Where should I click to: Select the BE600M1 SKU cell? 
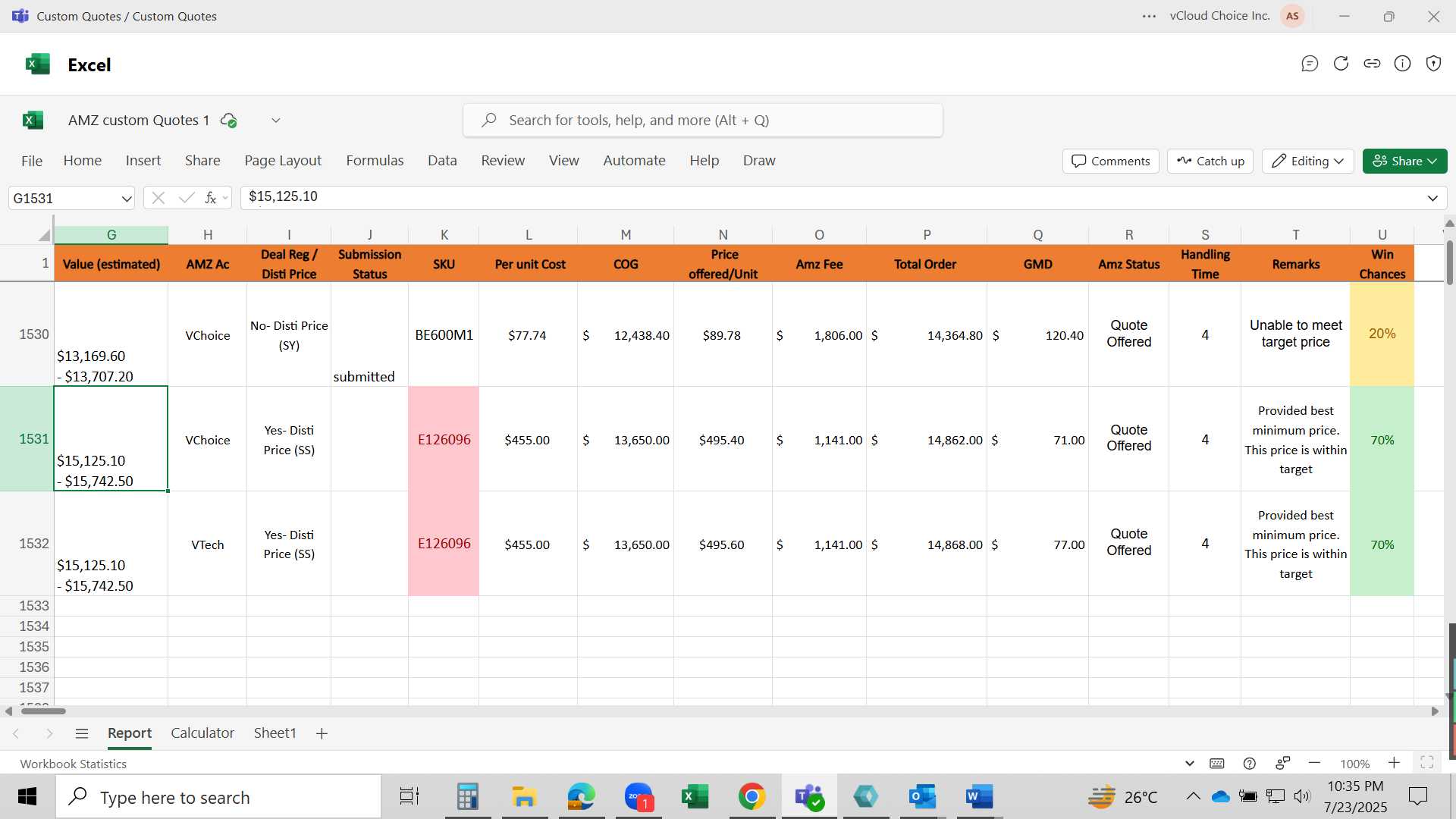point(444,334)
